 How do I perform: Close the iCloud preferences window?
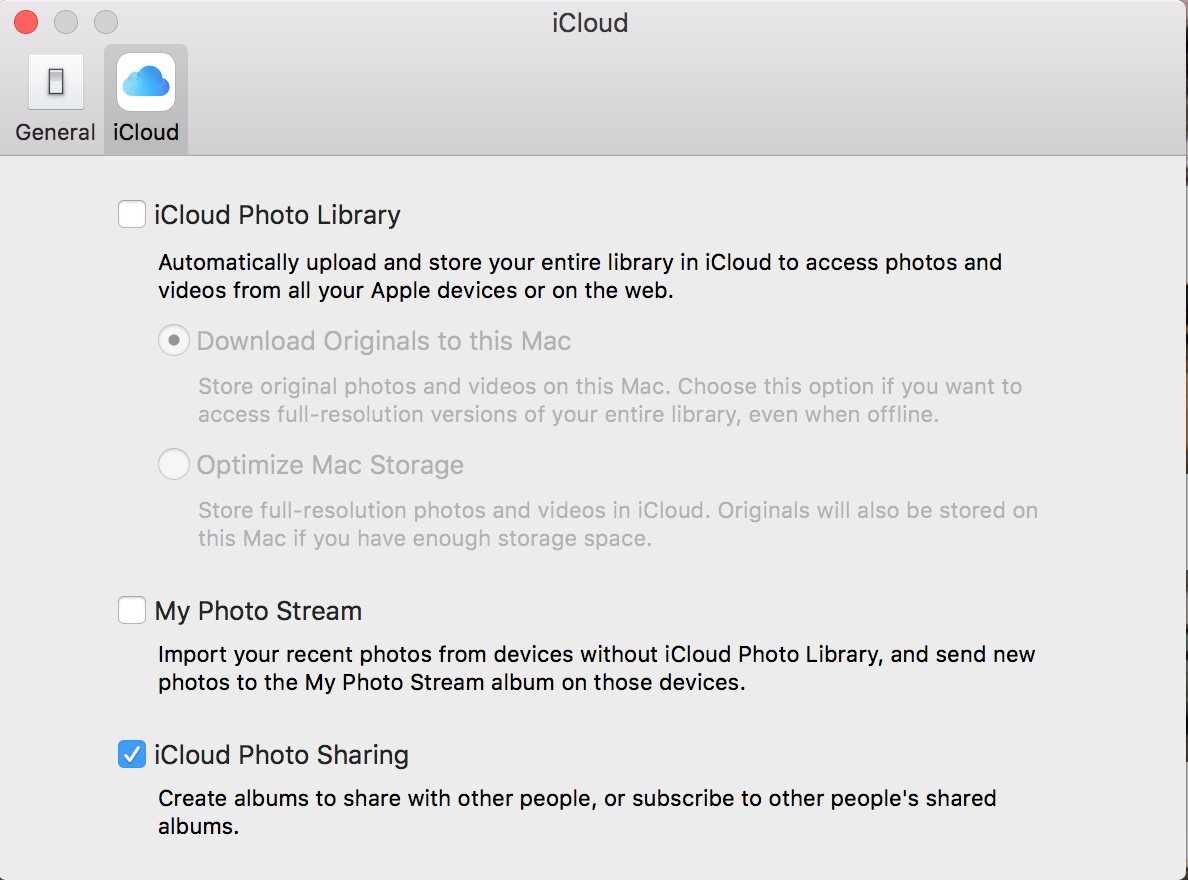[x=26, y=22]
